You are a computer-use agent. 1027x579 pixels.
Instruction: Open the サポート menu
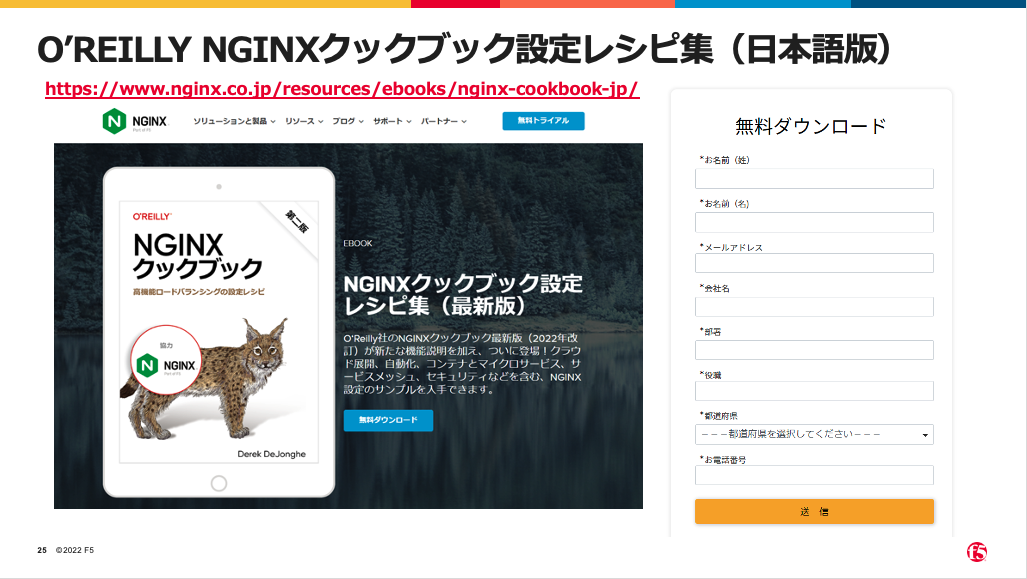392,121
